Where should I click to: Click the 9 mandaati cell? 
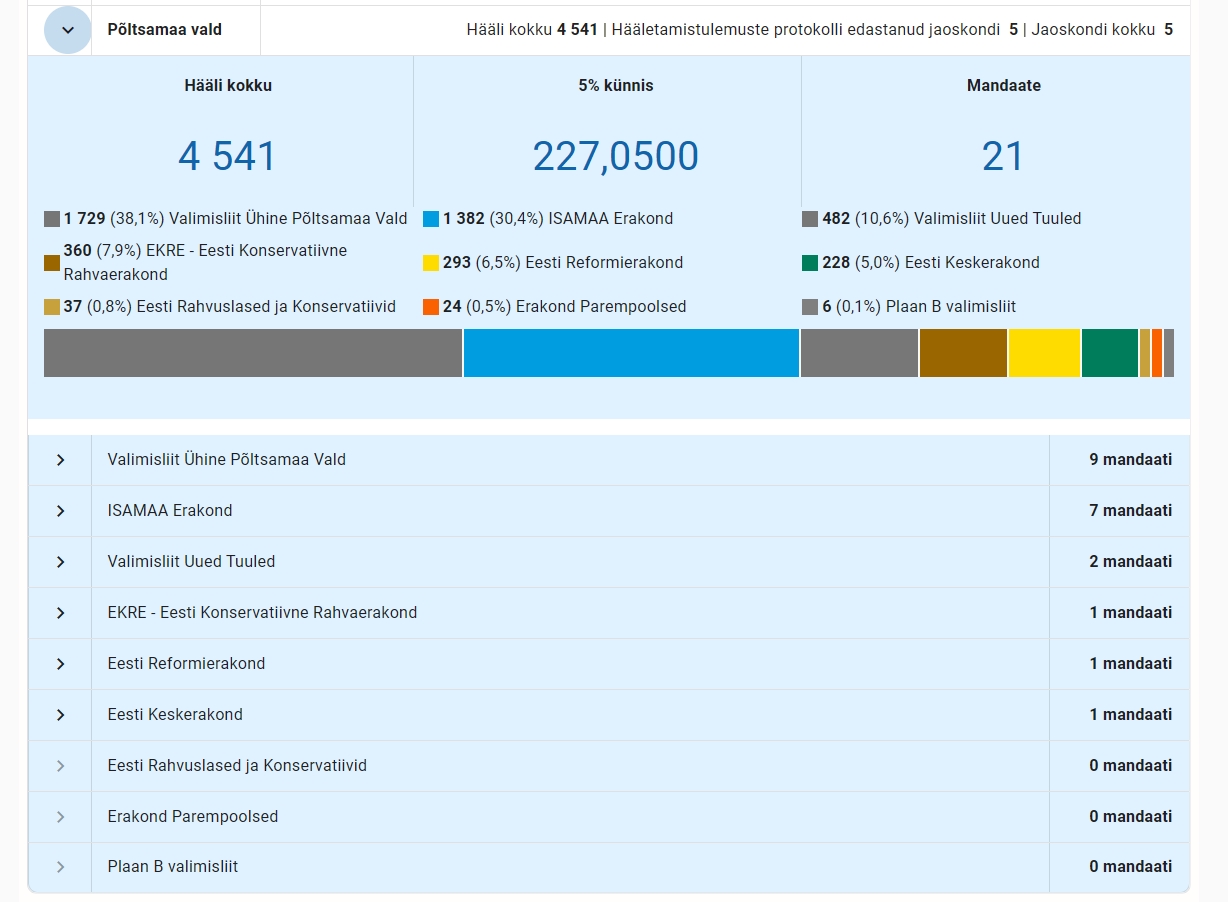(1130, 460)
